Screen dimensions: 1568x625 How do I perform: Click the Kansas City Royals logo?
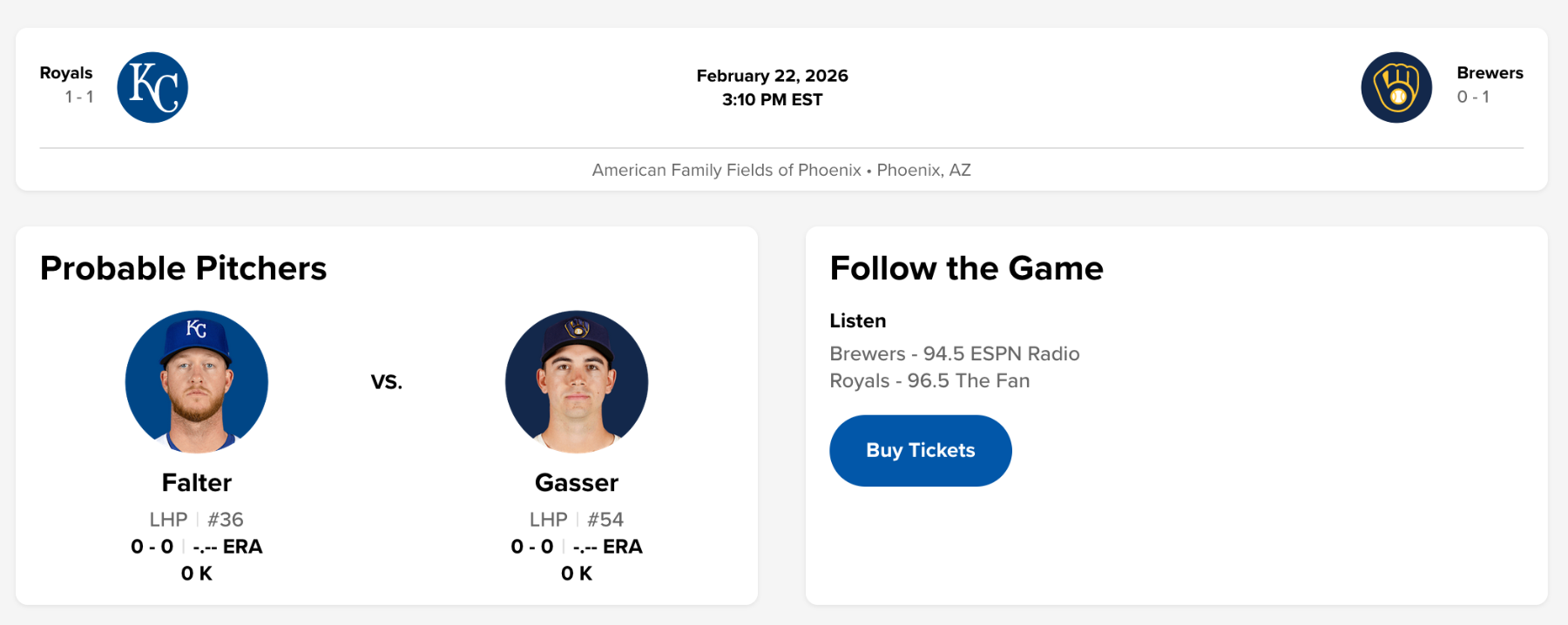pyautogui.click(x=152, y=87)
